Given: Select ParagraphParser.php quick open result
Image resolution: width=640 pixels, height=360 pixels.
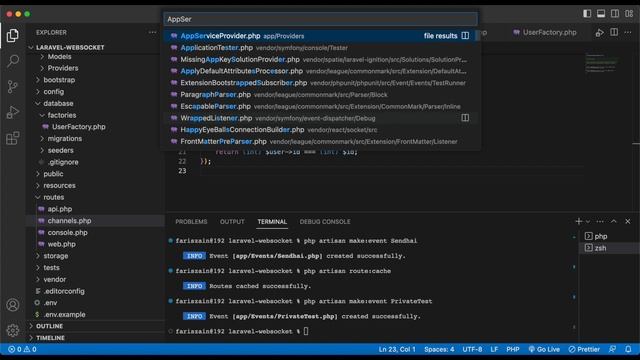Looking at the screenshot, I should coord(320,95).
